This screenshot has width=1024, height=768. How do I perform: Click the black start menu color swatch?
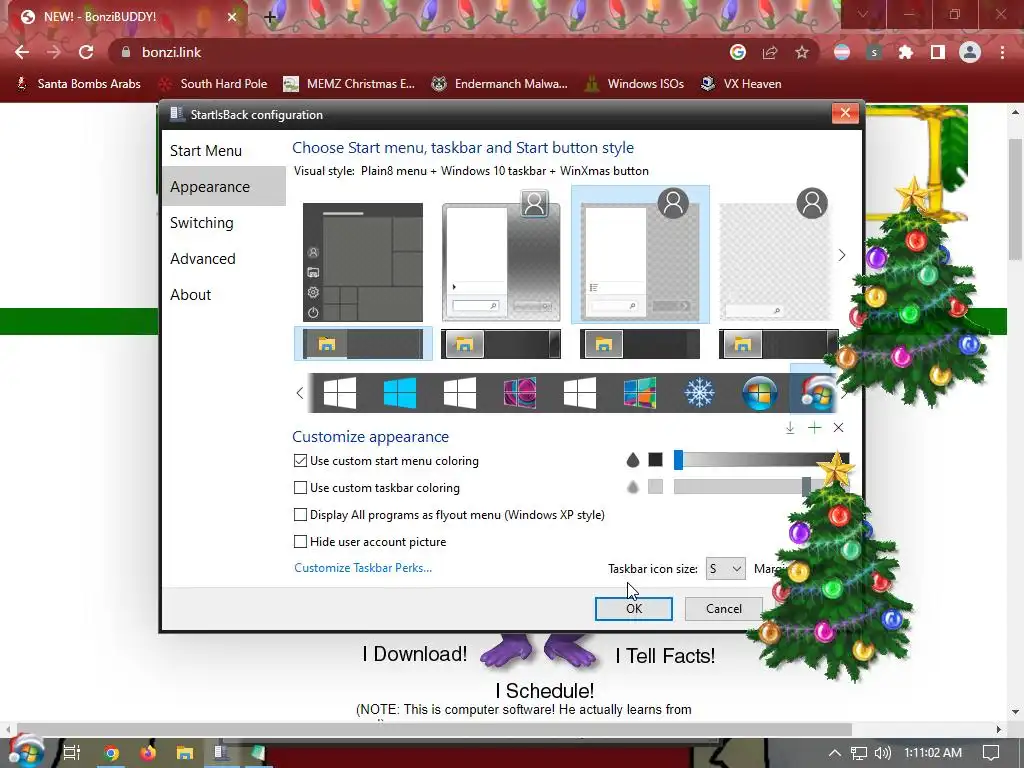pos(655,460)
